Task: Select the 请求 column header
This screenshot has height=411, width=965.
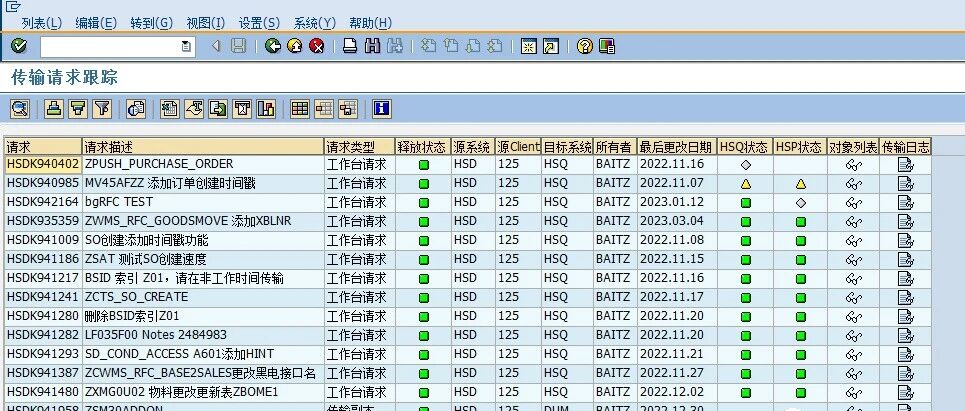Action: (44, 147)
